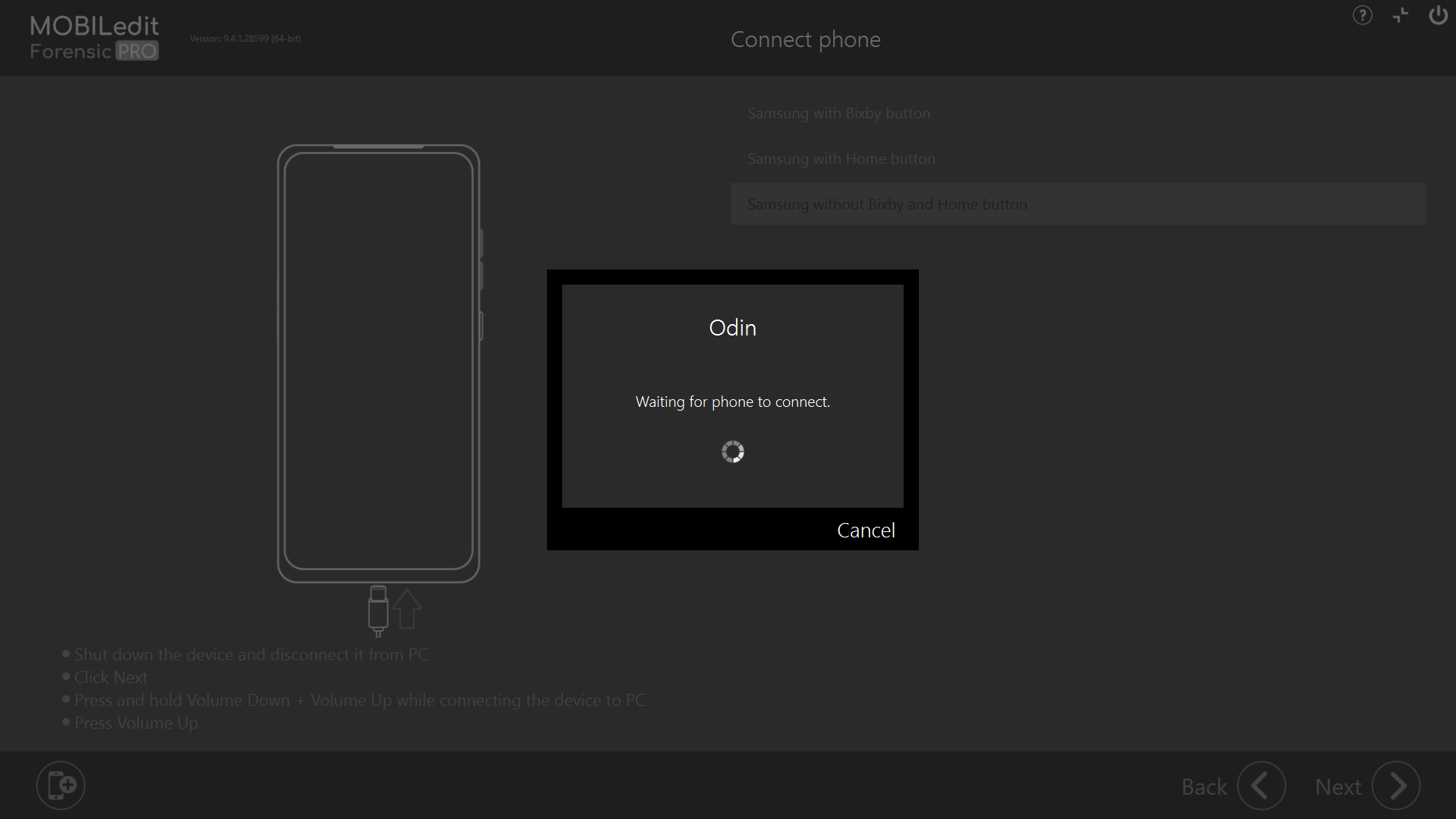Select Samsung with Home button

tap(841, 159)
